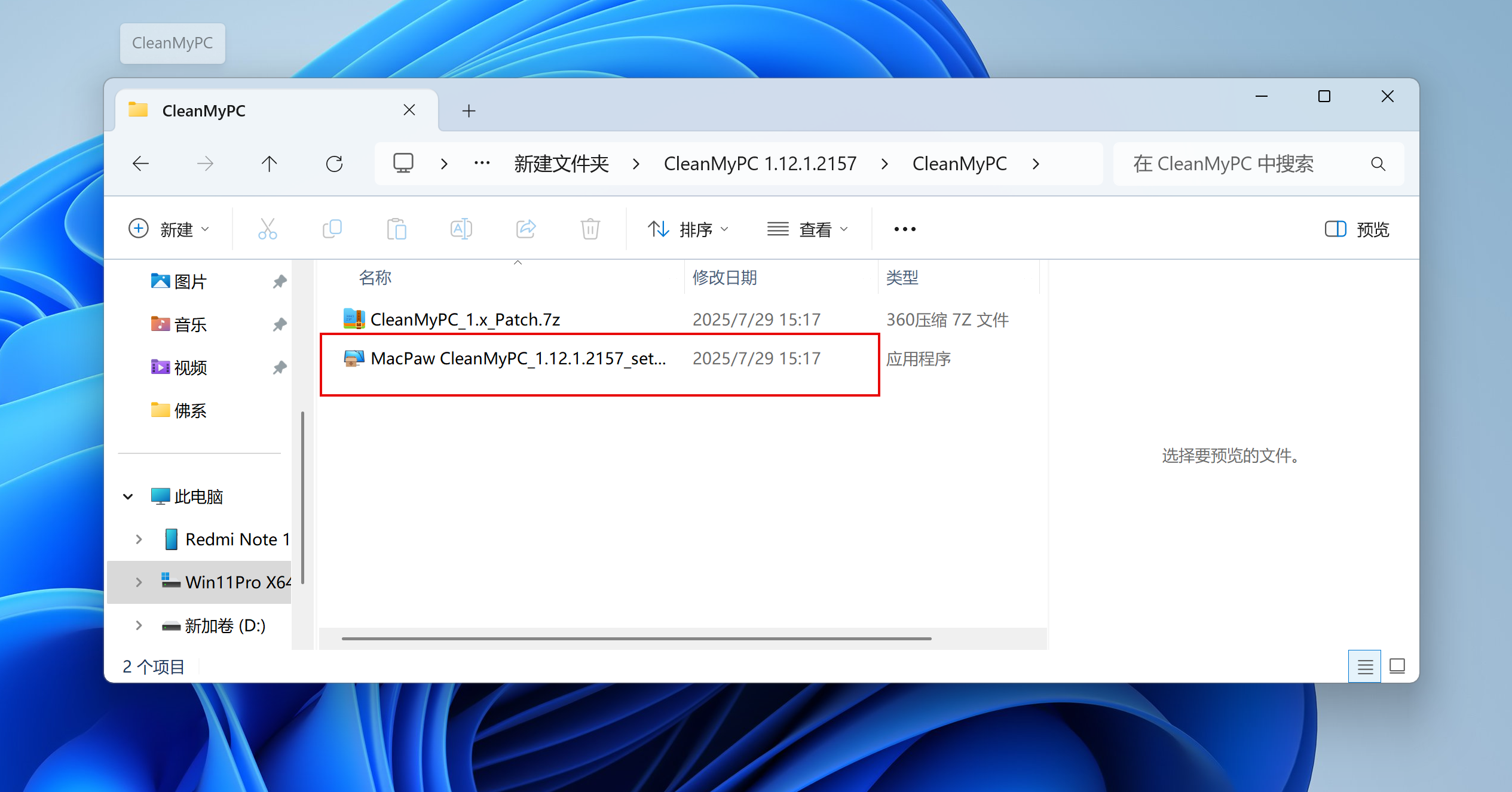
Task: Collapse the 此电脑 tree node
Action: click(128, 496)
